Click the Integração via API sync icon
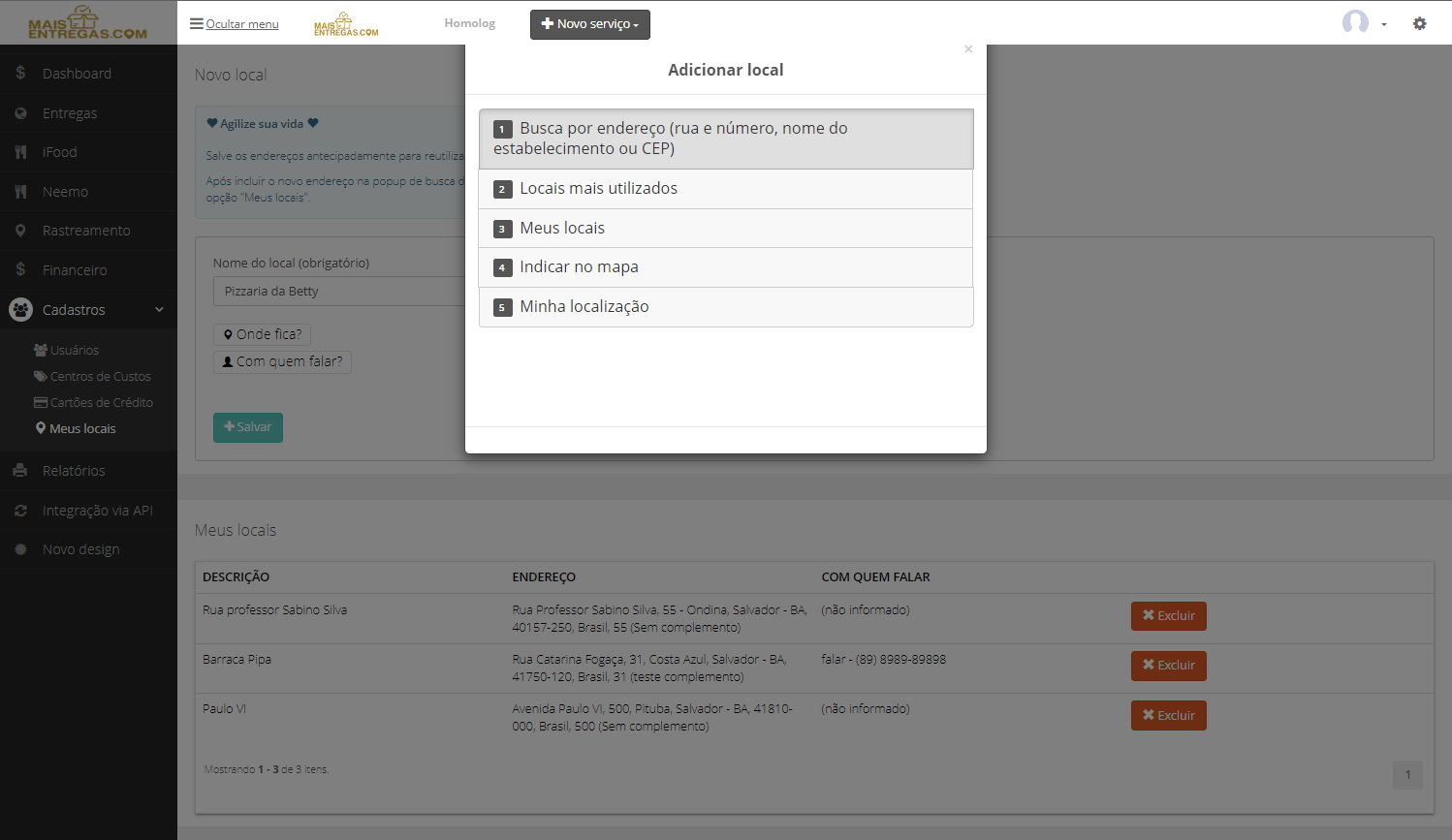 pos(20,511)
